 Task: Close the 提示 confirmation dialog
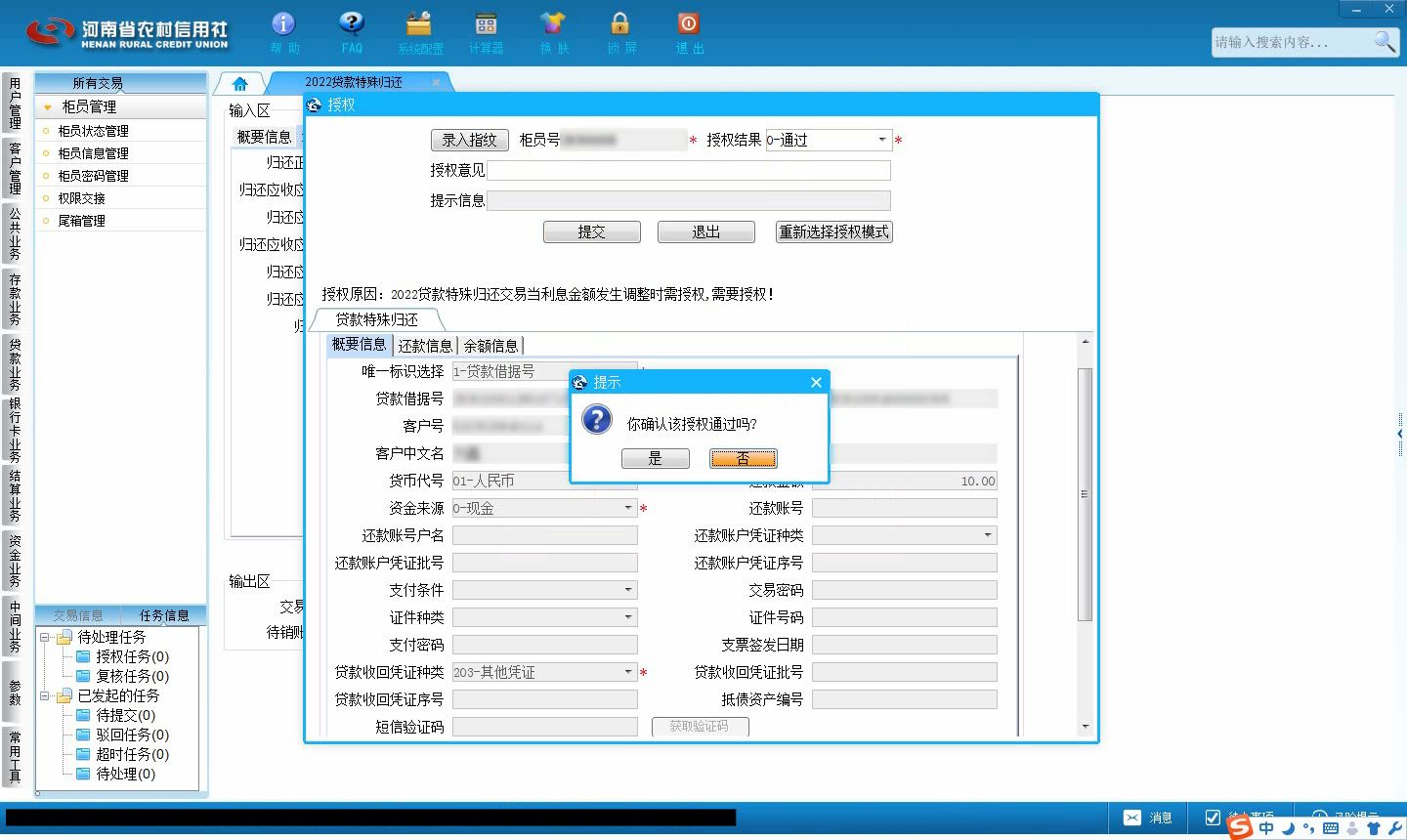pyautogui.click(x=816, y=382)
